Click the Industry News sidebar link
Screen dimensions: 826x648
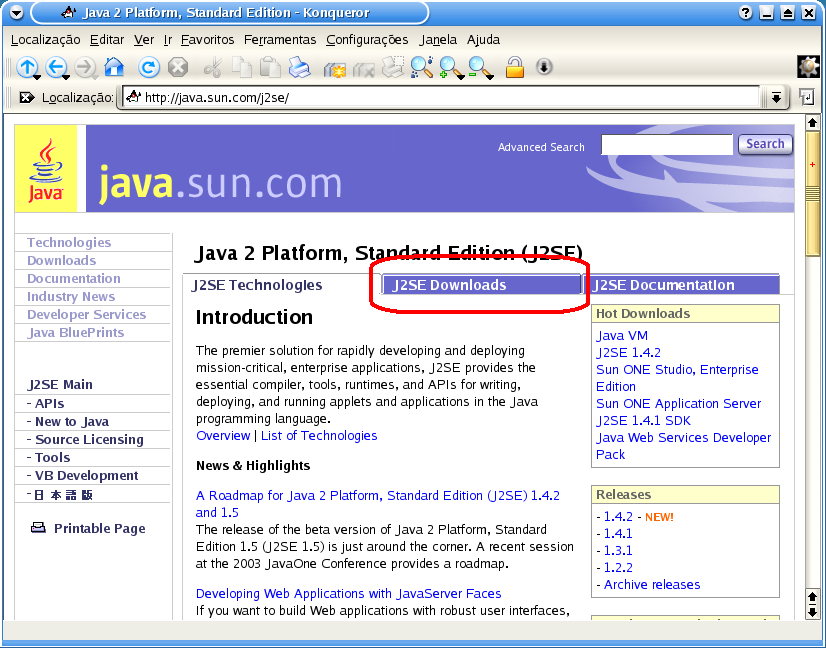[x=71, y=297]
